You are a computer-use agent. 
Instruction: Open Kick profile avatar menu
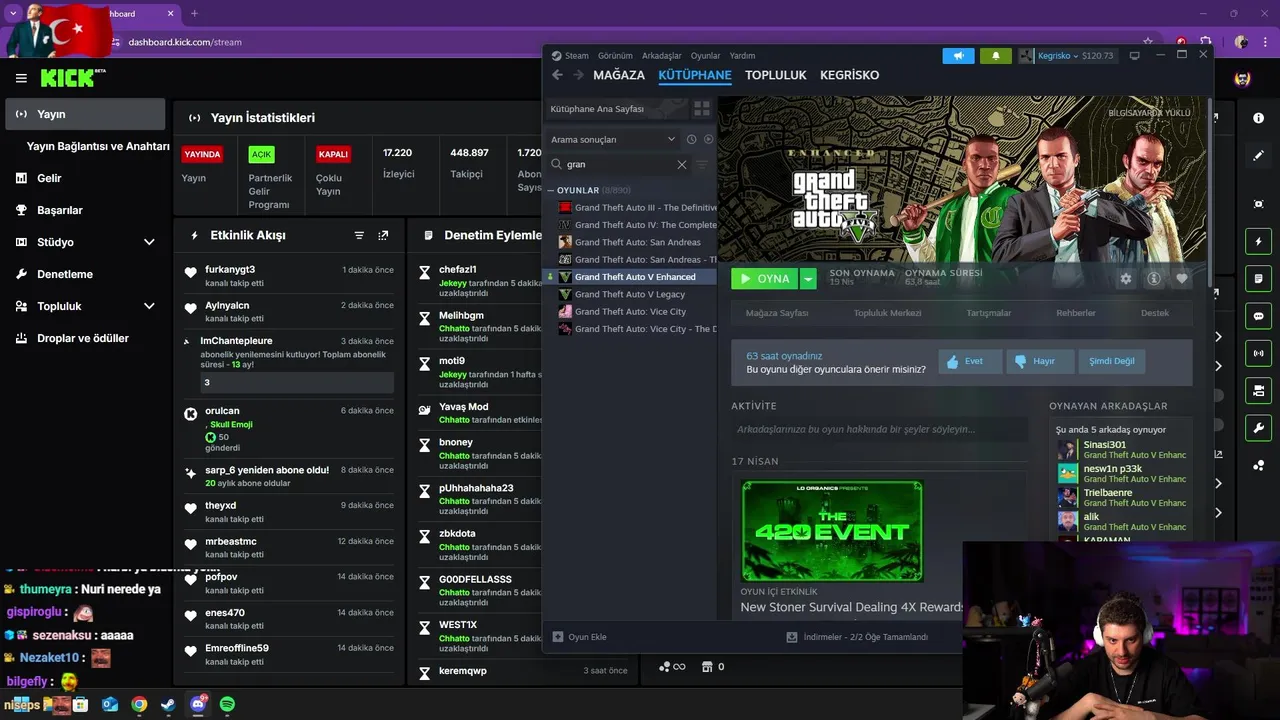[1242, 79]
